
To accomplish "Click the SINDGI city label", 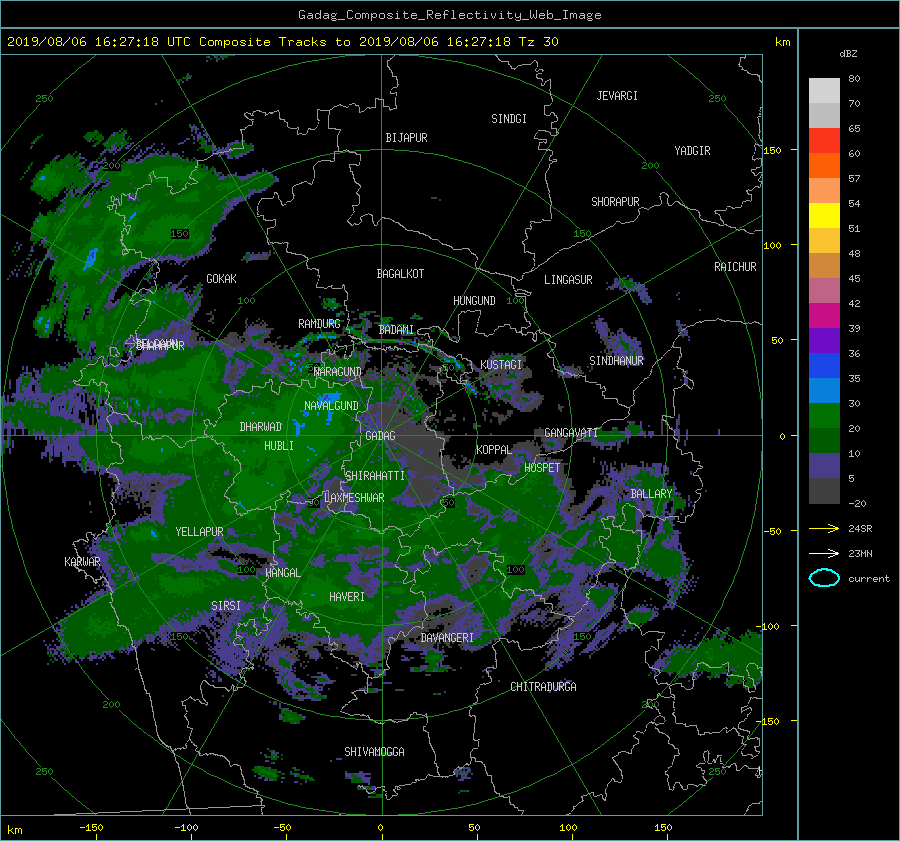I will (509, 119).
